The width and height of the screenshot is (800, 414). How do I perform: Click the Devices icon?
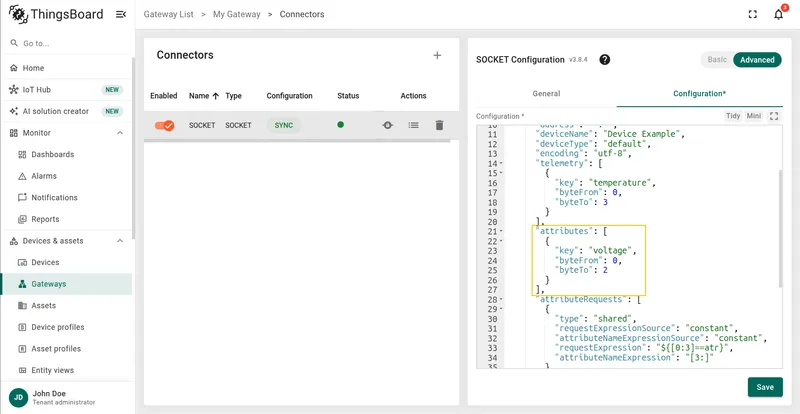(22, 262)
